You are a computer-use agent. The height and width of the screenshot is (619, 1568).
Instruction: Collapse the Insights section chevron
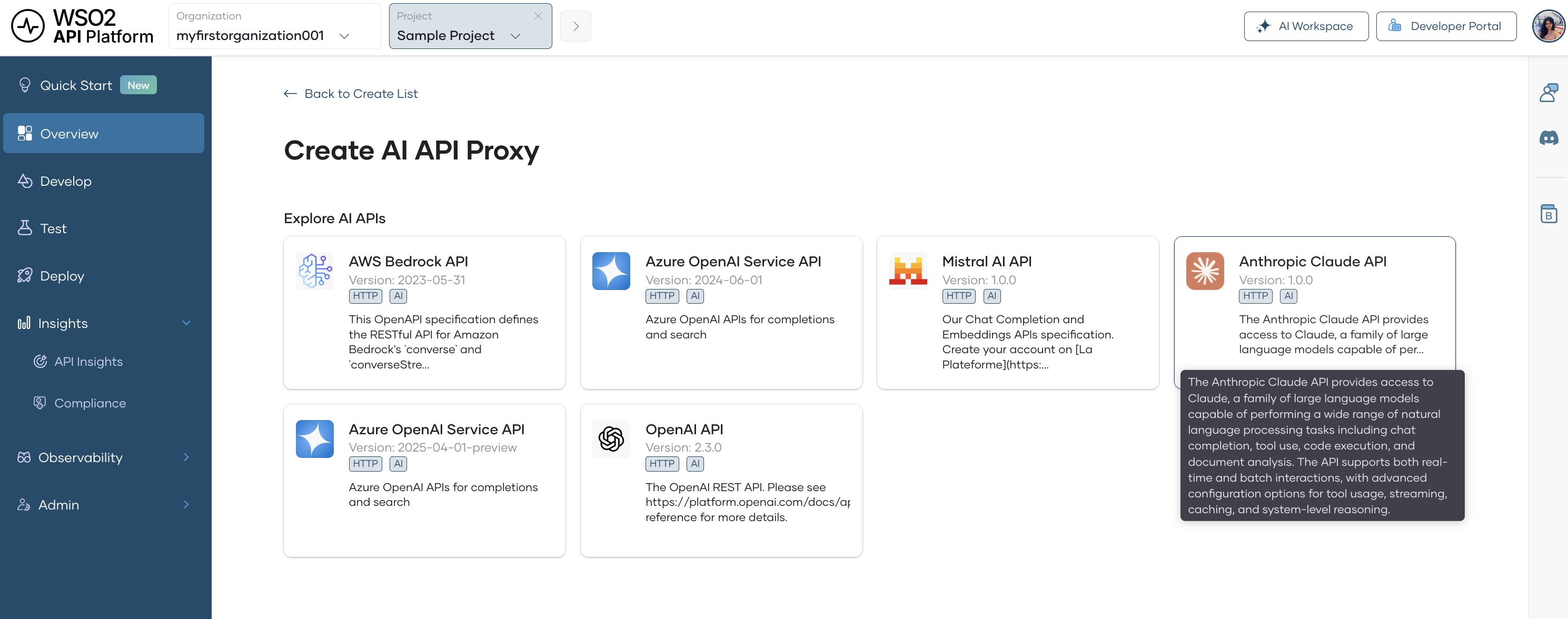pyautogui.click(x=186, y=323)
